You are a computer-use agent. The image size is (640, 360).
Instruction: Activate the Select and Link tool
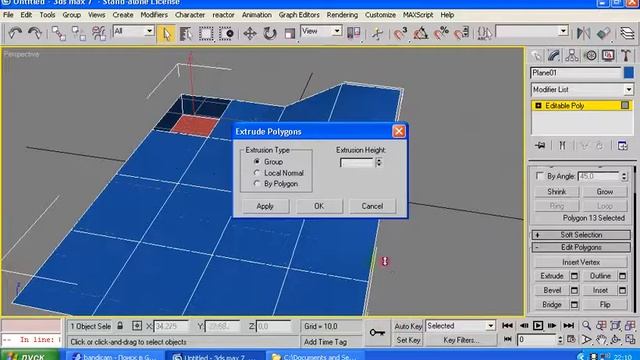coord(58,33)
